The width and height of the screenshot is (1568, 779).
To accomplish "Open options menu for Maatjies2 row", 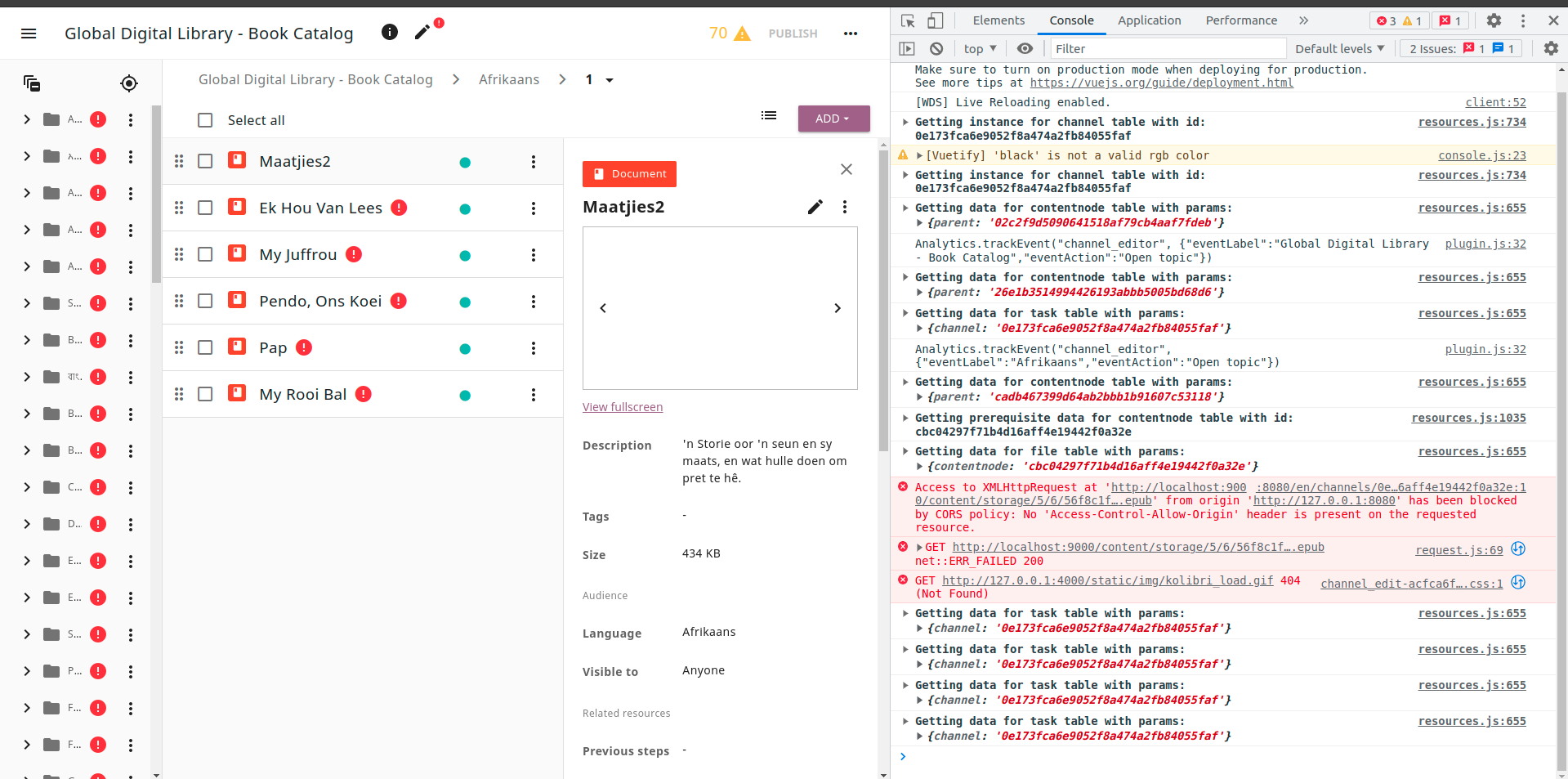I will 534,162.
